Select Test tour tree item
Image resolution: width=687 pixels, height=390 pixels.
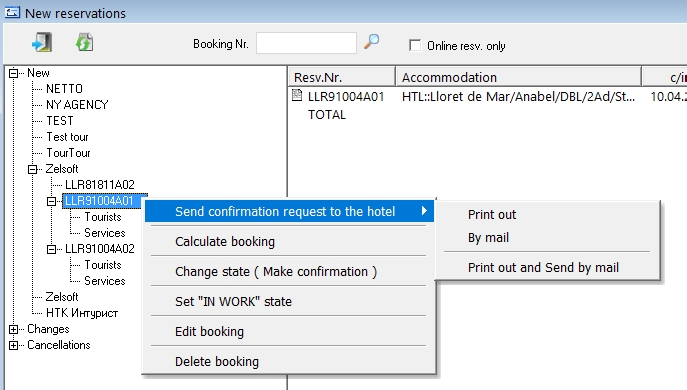click(x=67, y=137)
